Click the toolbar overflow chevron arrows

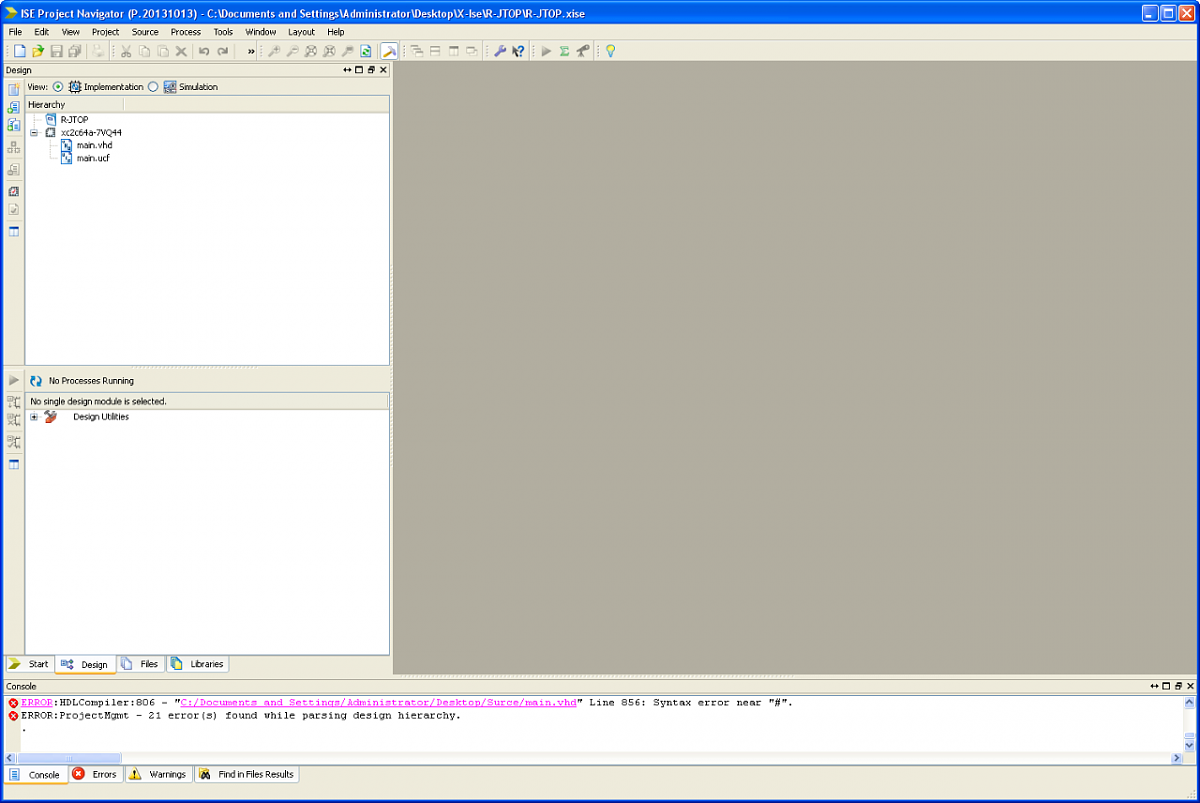coord(251,50)
